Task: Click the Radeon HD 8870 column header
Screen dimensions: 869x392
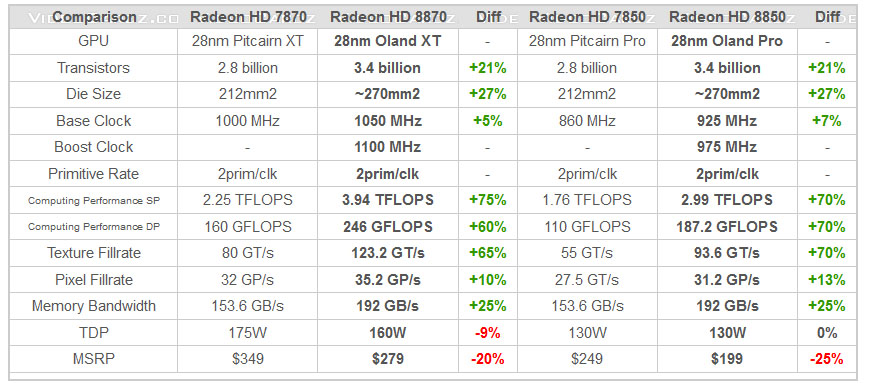Action: click(388, 17)
